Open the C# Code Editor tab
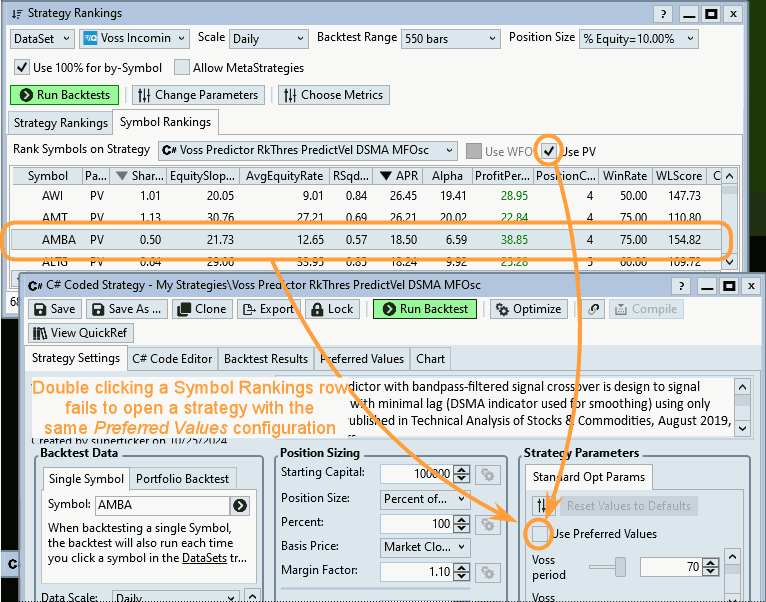This screenshot has height=602, width=766. click(172, 358)
